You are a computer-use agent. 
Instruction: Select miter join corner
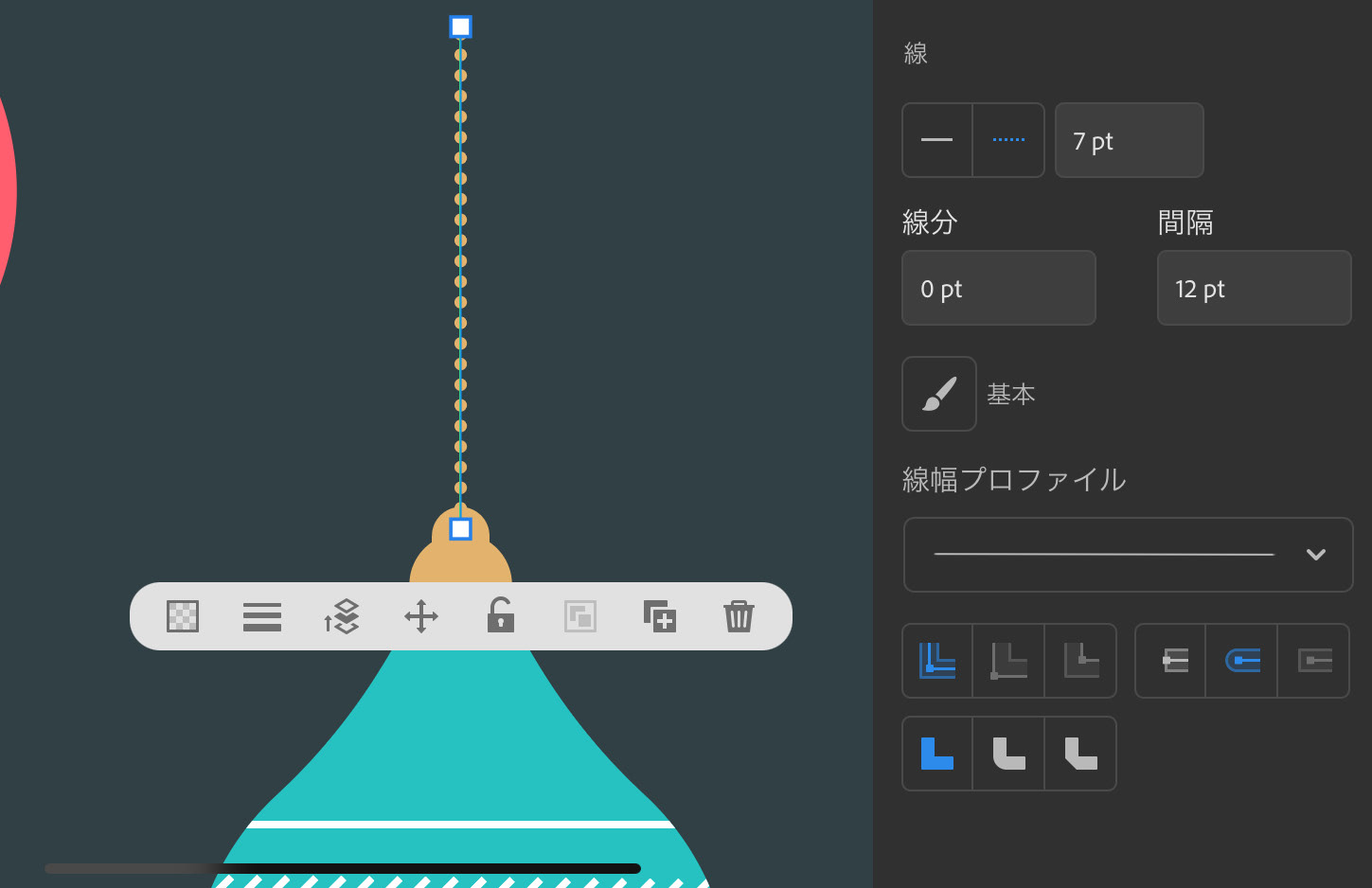click(937, 754)
